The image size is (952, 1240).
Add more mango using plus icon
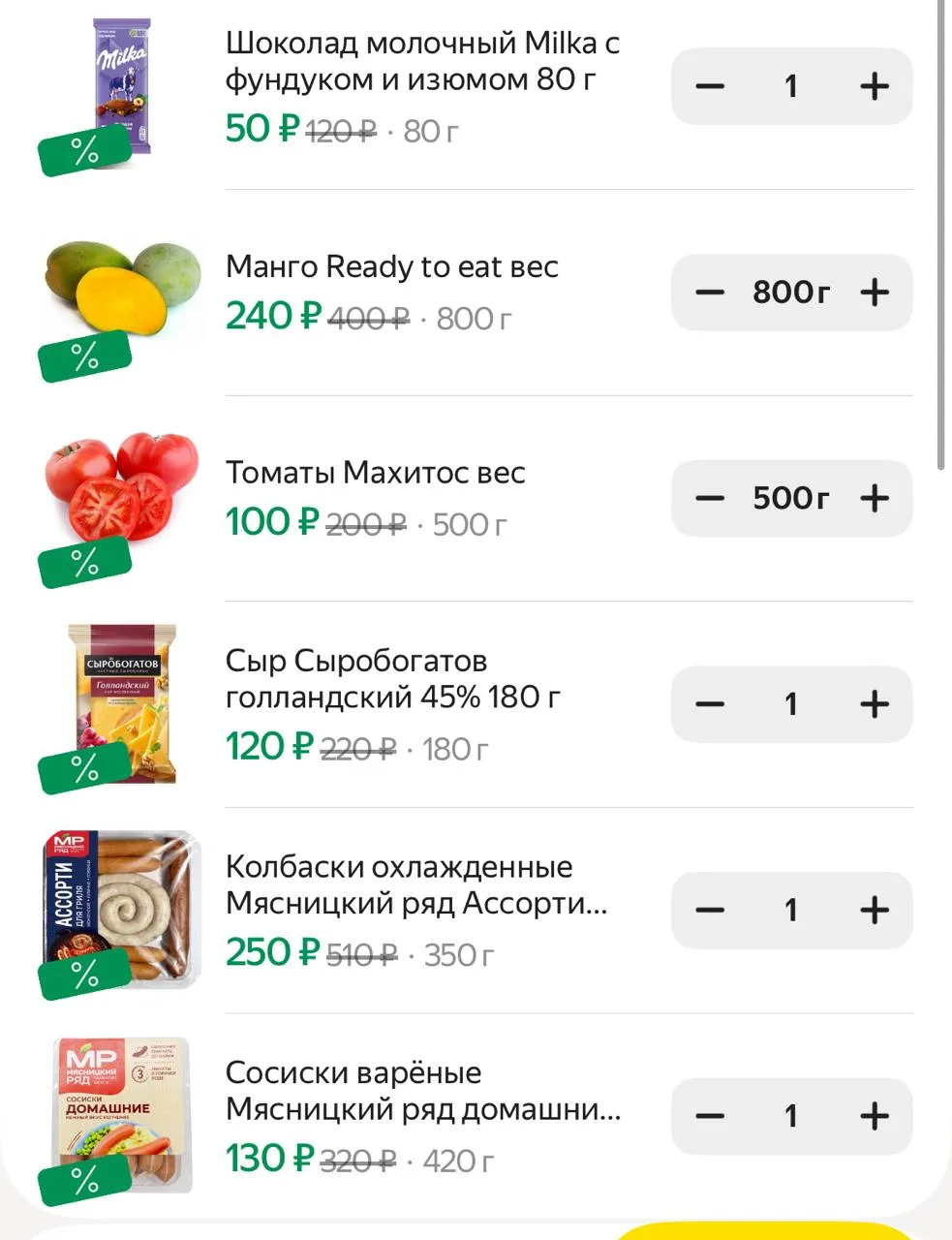pos(874,292)
